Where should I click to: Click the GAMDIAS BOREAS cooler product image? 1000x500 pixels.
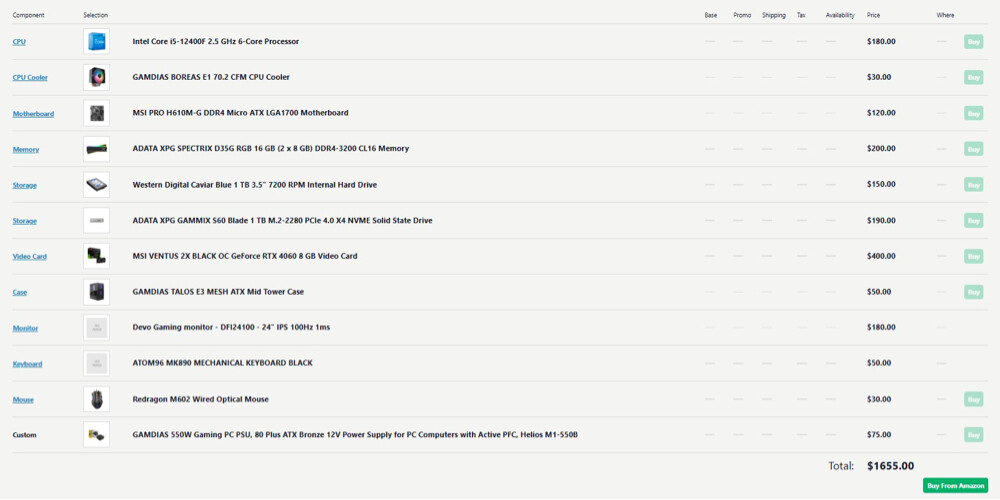(96, 77)
